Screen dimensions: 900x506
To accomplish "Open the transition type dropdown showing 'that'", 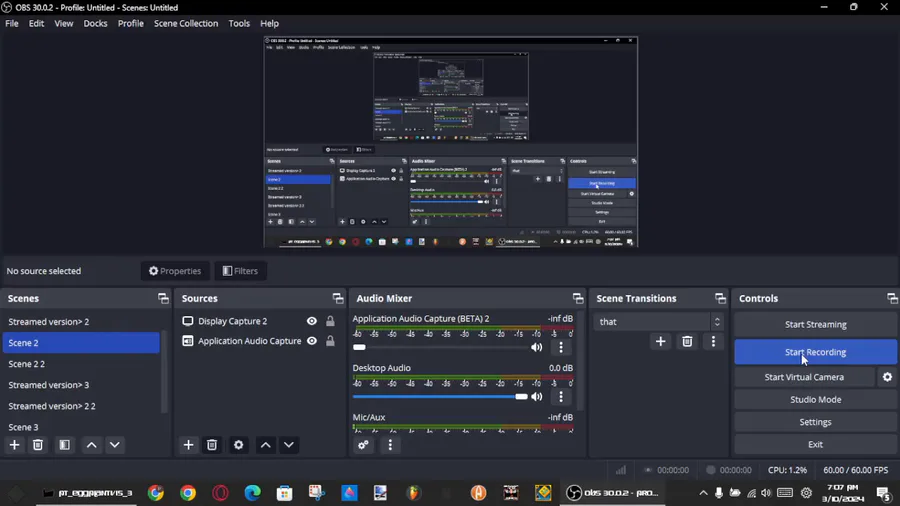I will pyautogui.click(x=658, y=322).
